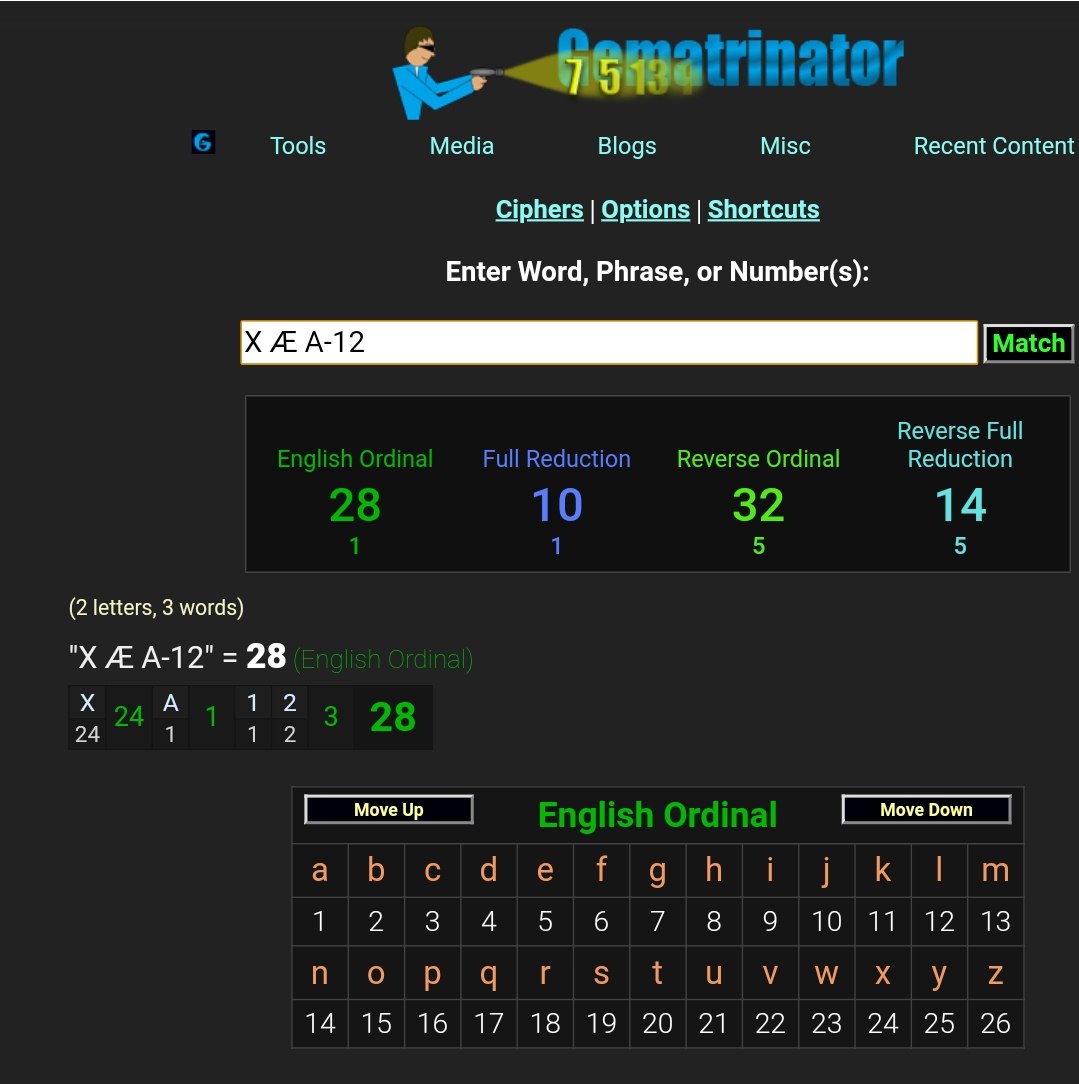This screenshot has height=1084, width=1079.
Task: Click the Reverse Ordinal value 32
Action: point(758,505)
